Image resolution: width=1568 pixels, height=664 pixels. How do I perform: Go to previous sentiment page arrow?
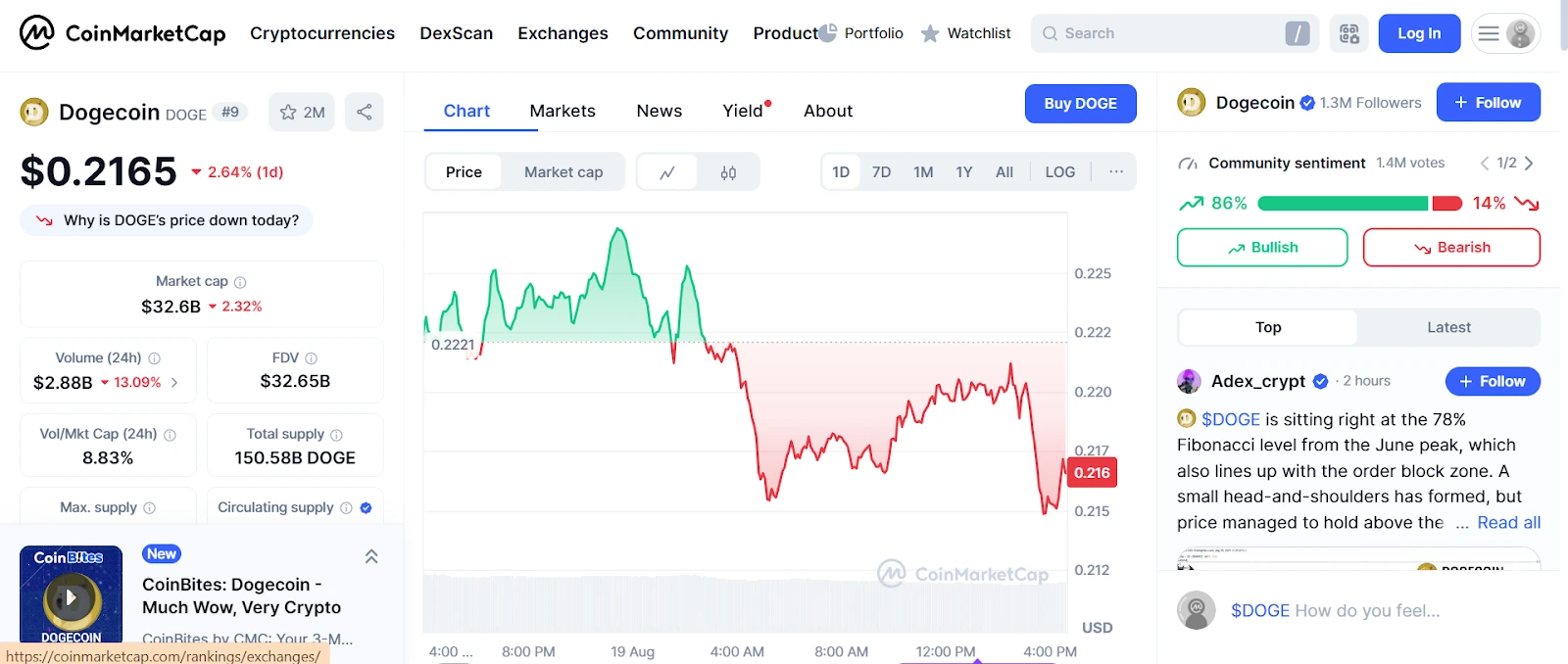pyautogui.click(x=1485, y=164)
